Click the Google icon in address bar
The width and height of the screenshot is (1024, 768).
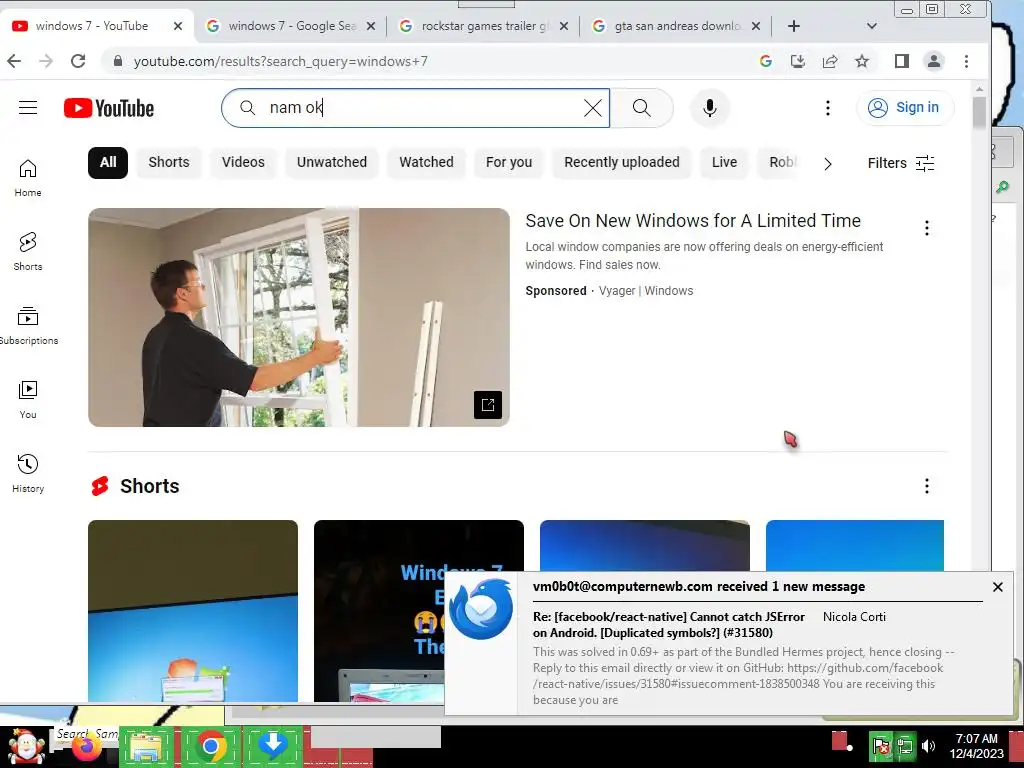coord(766,61)
